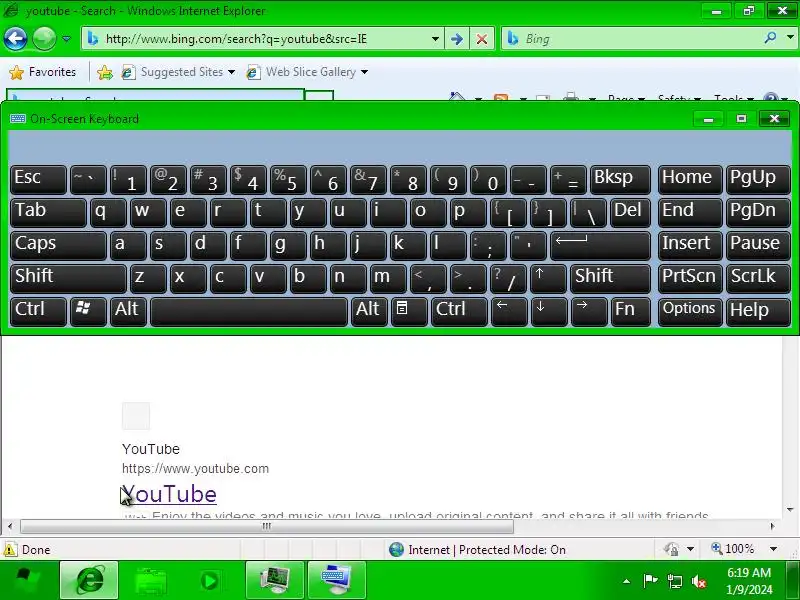Open the zoom level dropdown arrow

(773, 549)
